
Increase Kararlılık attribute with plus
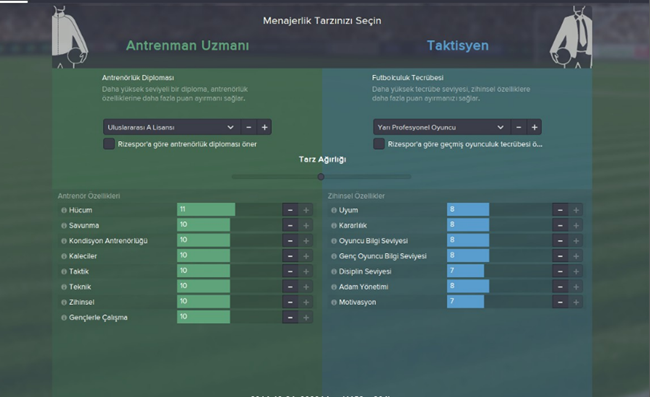(576, 225)
